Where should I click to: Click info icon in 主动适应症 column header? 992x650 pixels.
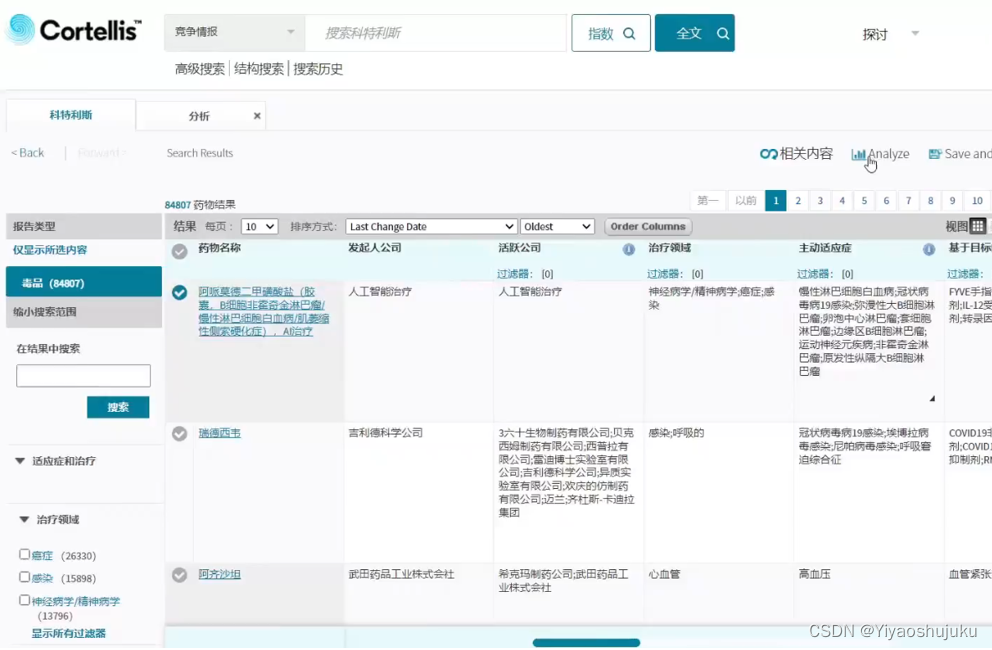point(929,249)
